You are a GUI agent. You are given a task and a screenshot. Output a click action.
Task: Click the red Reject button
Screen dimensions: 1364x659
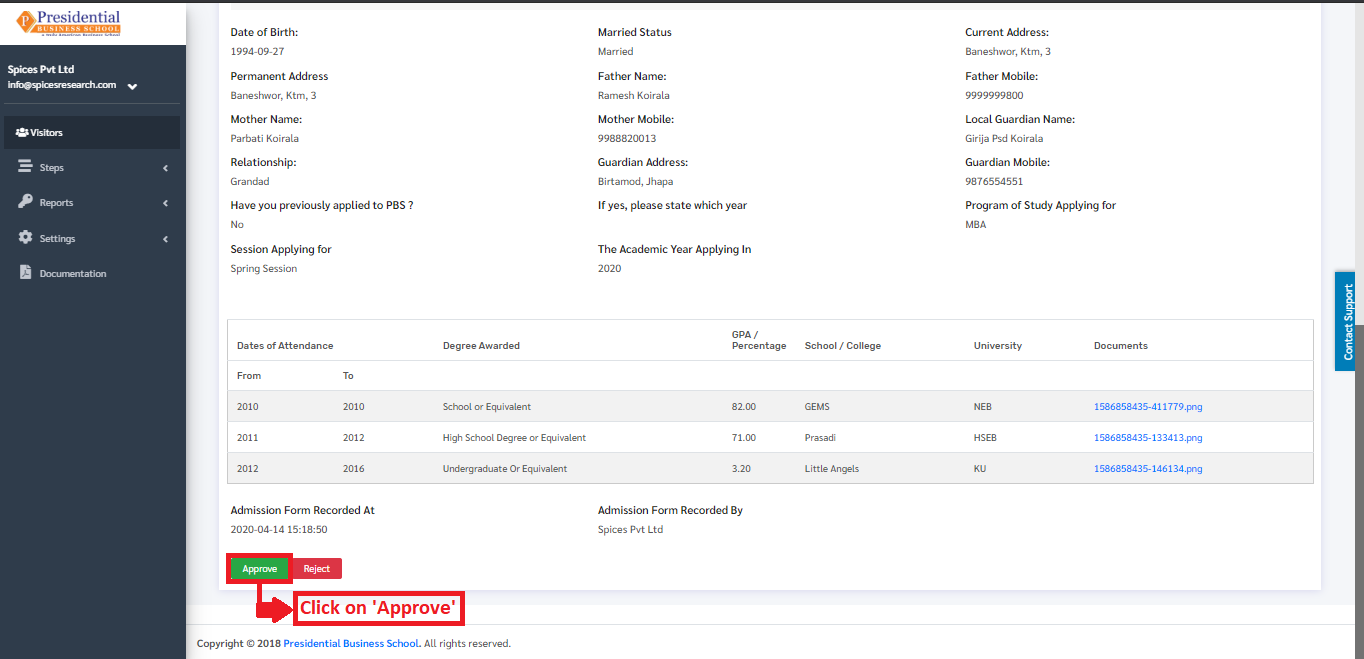(x=317, y=568)
